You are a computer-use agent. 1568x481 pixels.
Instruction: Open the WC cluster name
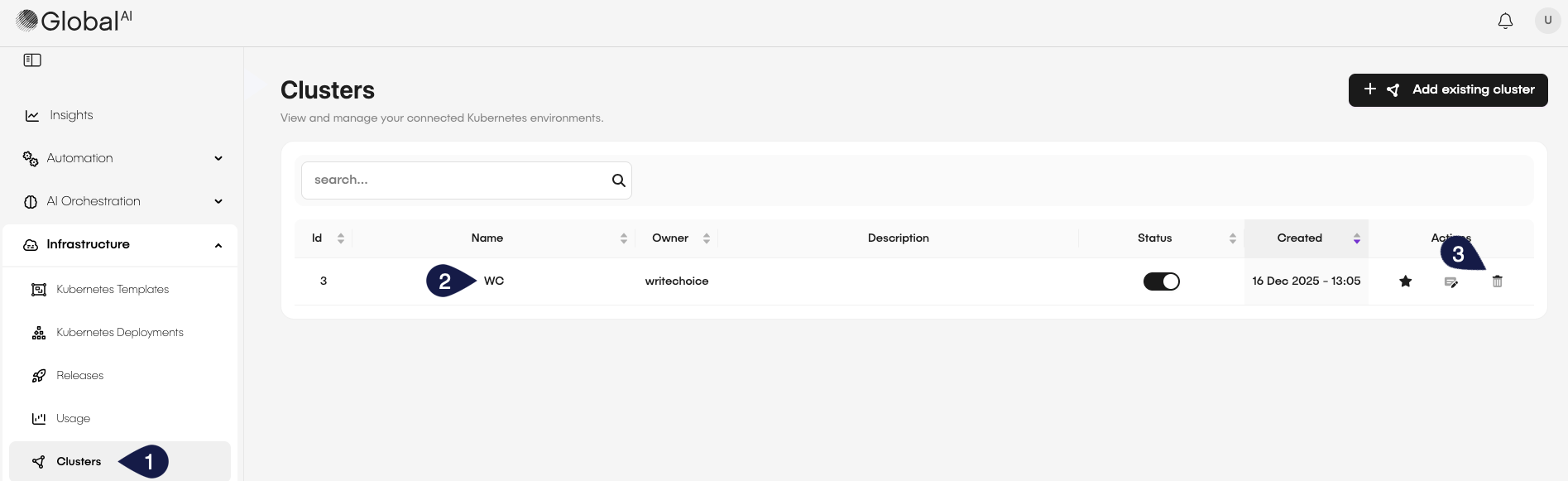[x=494, y=281]
